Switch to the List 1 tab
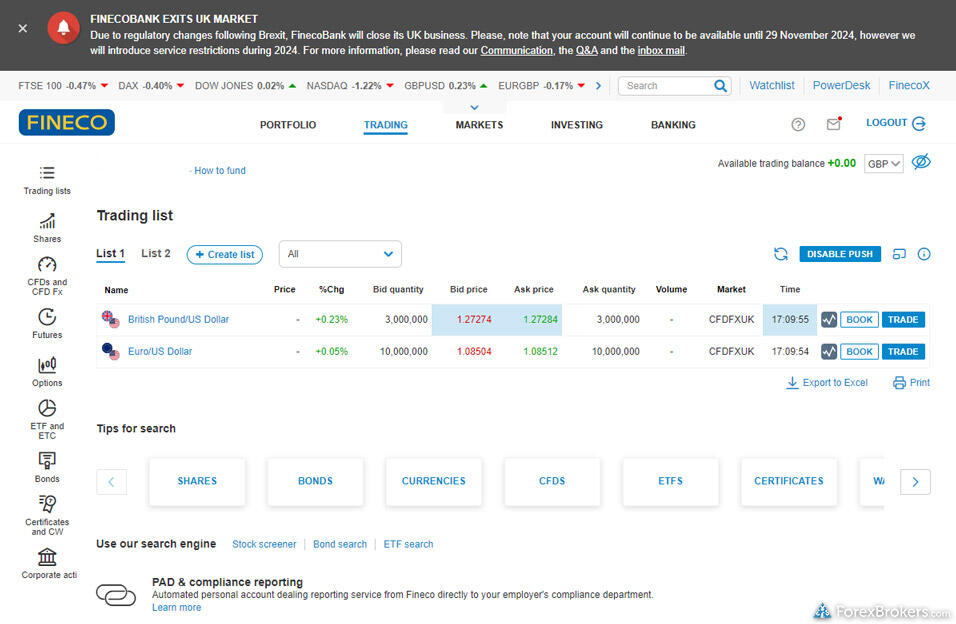Viewport: 956px width, 624px height. click(x=110, y=254)
